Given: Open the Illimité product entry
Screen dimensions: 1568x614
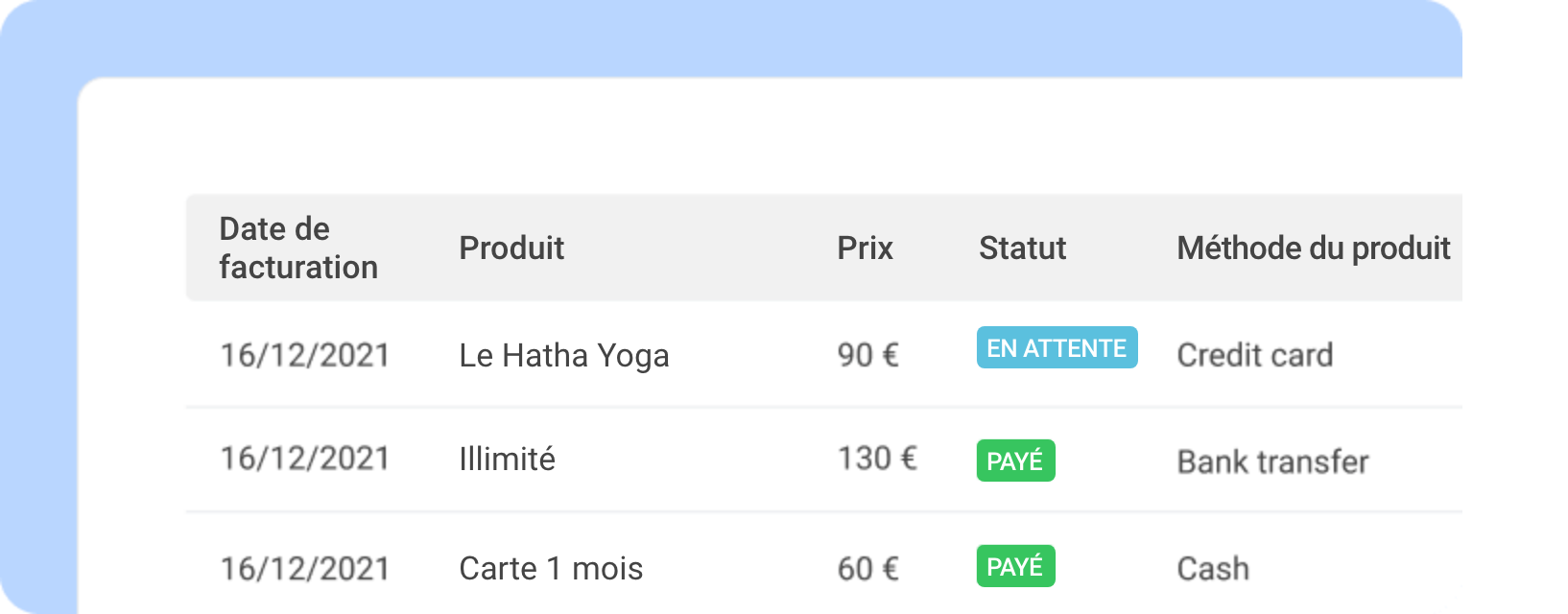Looking at the screenshot, I should 507,459.
